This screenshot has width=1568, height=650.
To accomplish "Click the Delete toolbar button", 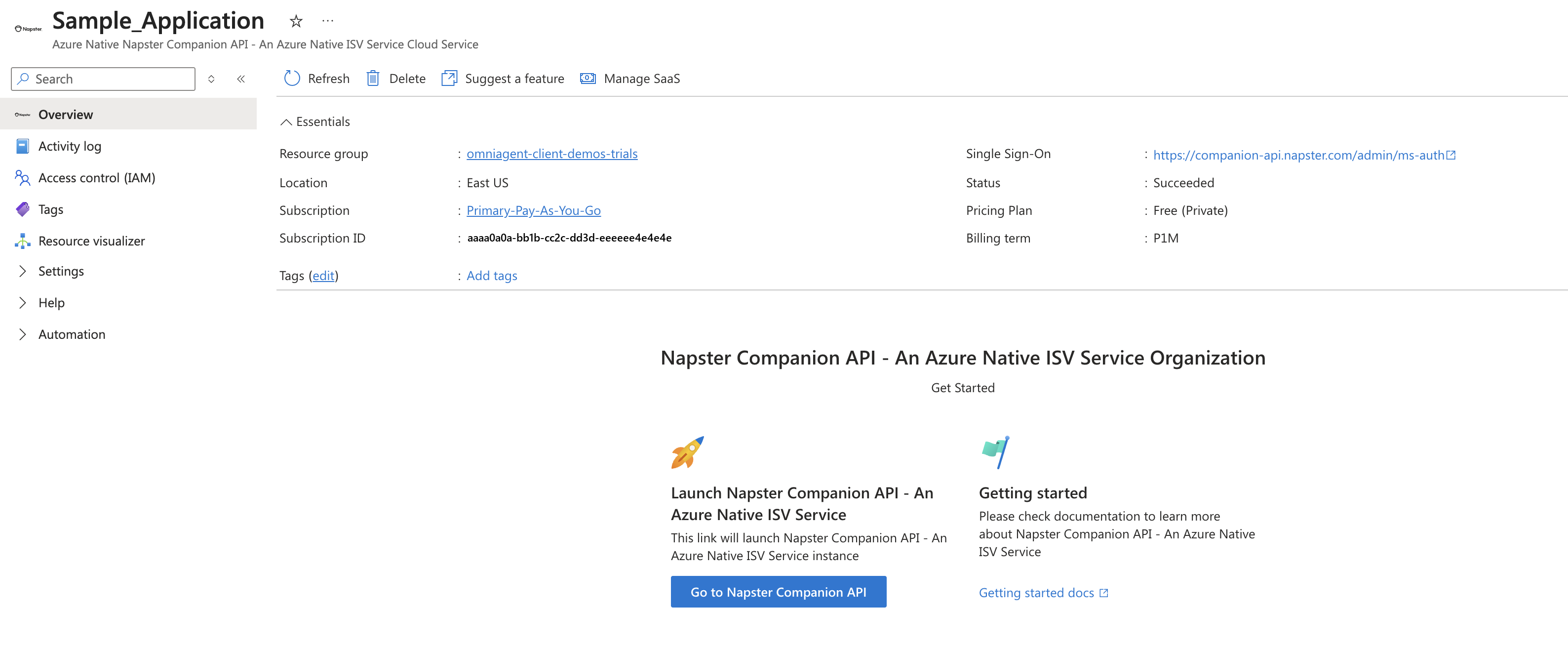I will pos(395,79).
